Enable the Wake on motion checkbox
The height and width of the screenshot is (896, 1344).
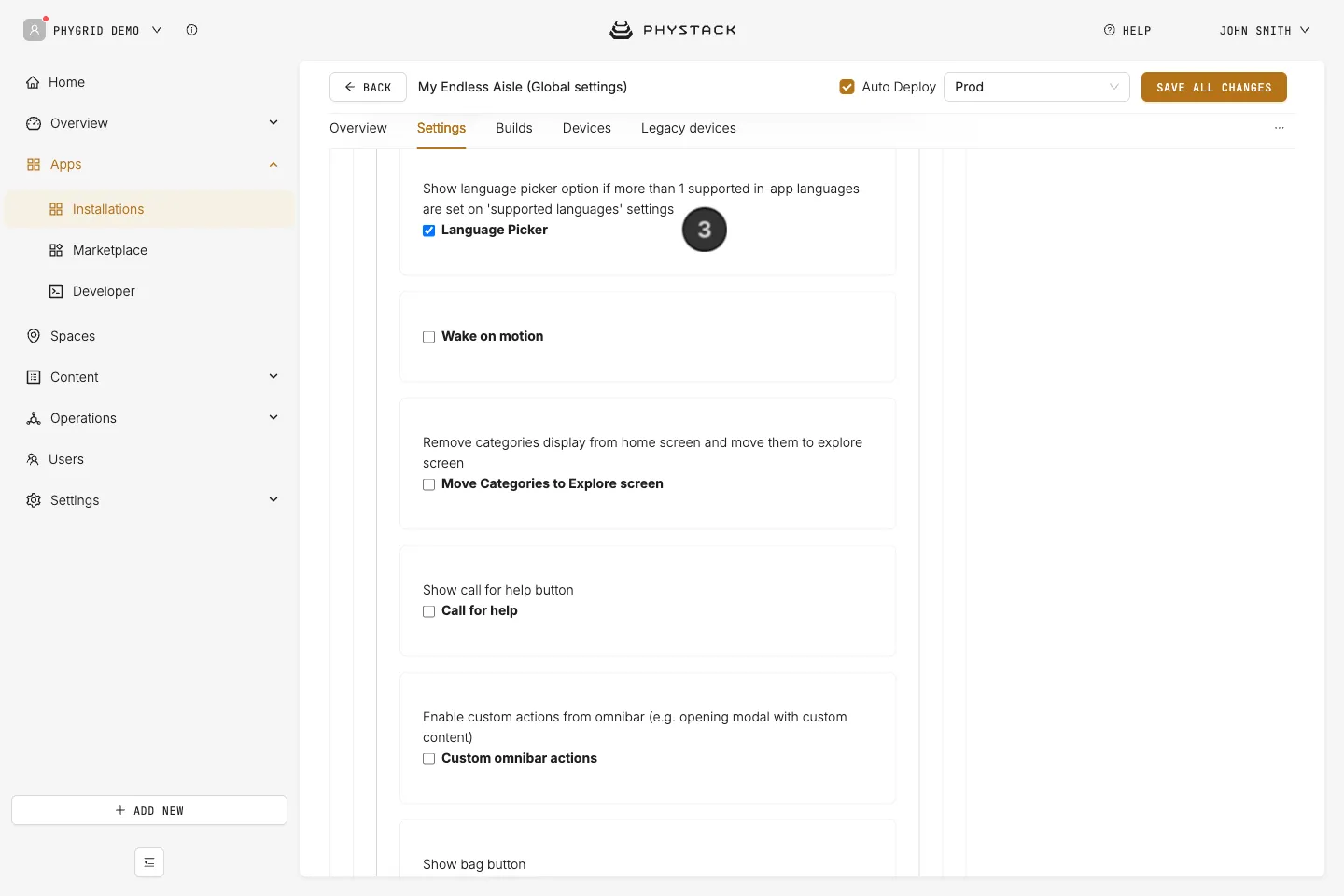[429, 337]
